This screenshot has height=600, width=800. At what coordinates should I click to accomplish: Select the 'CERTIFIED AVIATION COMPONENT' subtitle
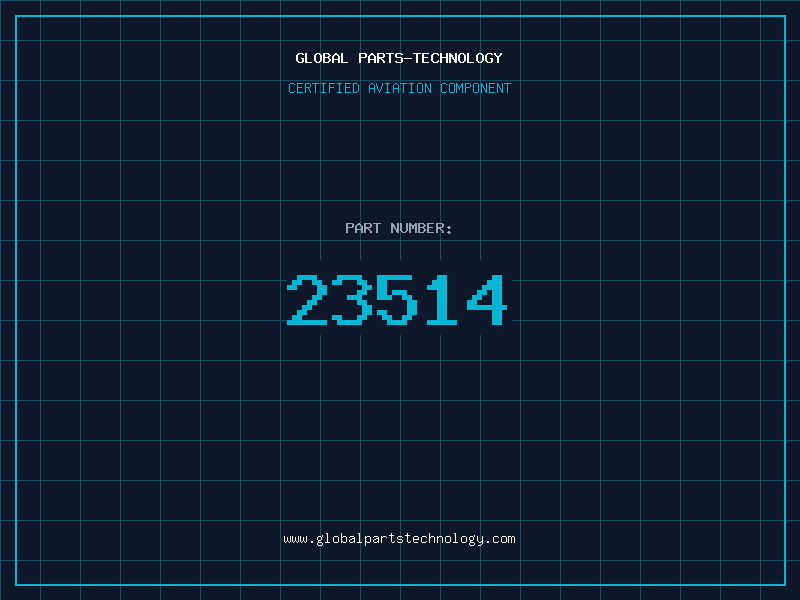[399, 88]
